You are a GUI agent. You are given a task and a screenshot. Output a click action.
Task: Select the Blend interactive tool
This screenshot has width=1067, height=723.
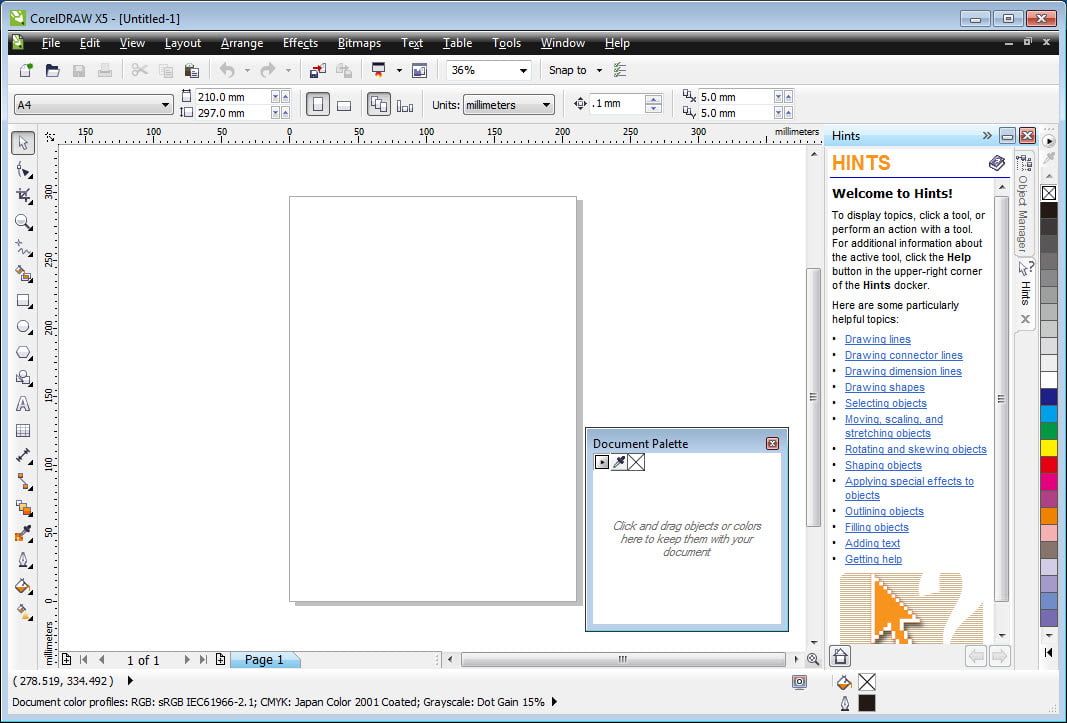[23, 508]
